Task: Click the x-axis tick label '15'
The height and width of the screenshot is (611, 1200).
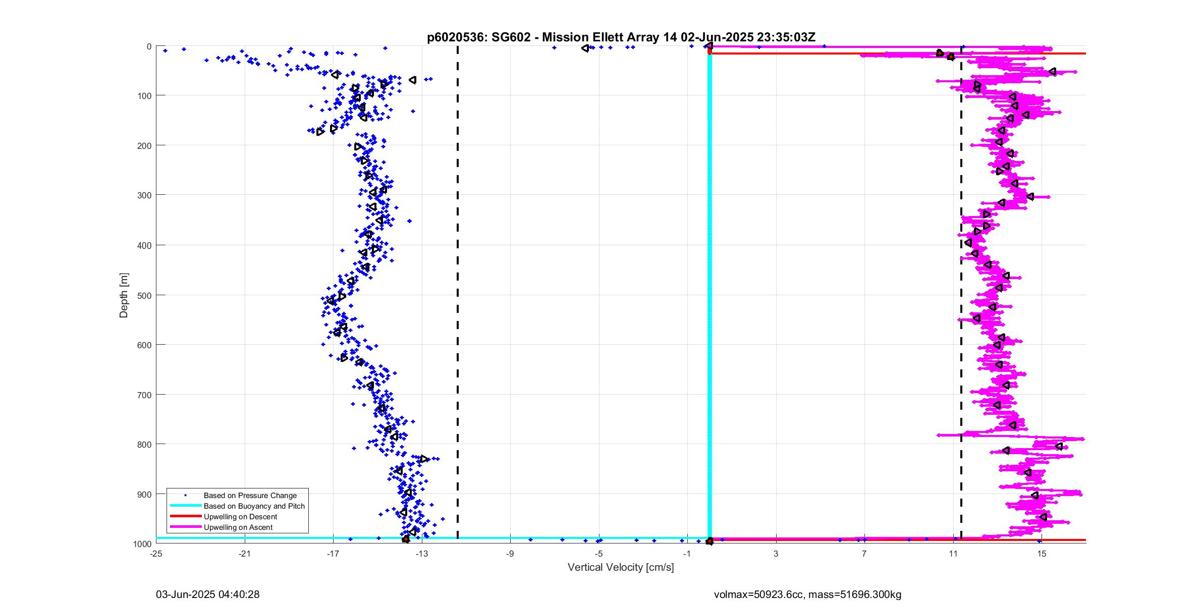Action: [x=1041, y=553]
